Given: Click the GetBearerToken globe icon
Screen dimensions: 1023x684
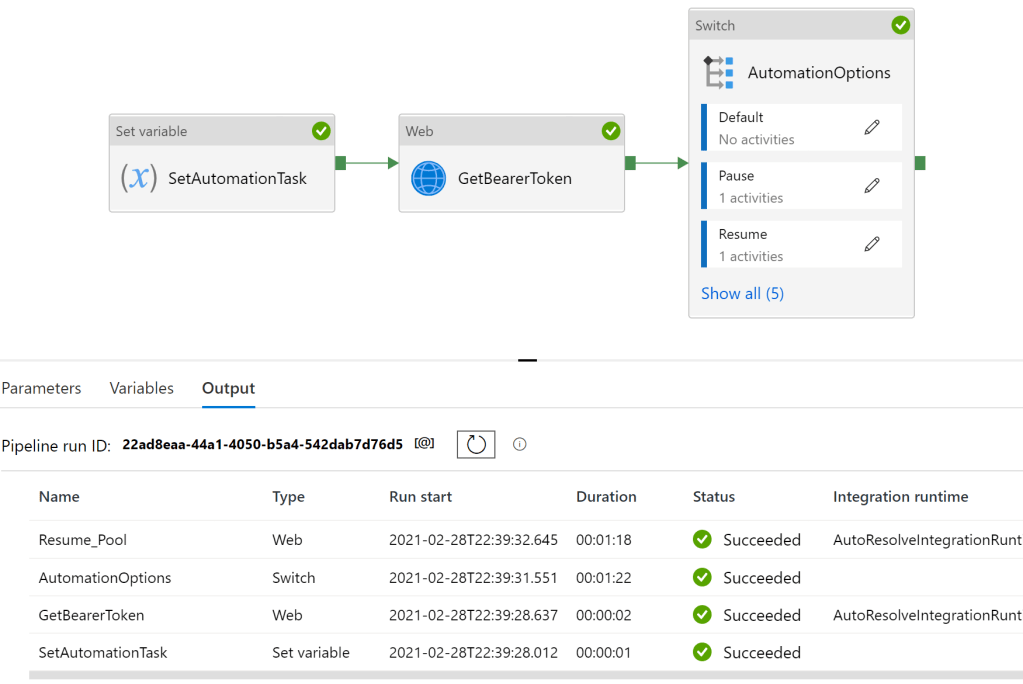Looking at the screenshot, I should coord(428,178).
